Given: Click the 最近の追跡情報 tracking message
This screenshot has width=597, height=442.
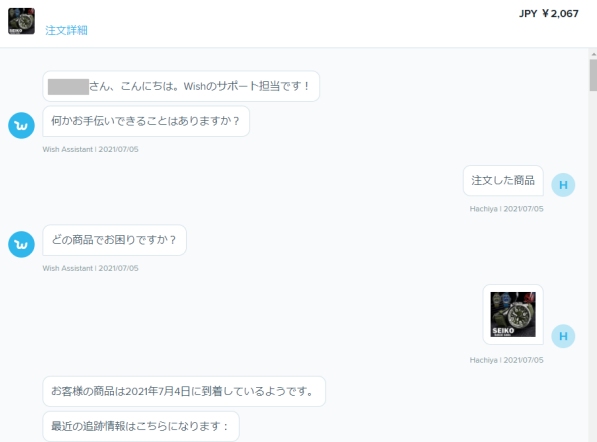Looking at the screenshot, I should [141, 426].
